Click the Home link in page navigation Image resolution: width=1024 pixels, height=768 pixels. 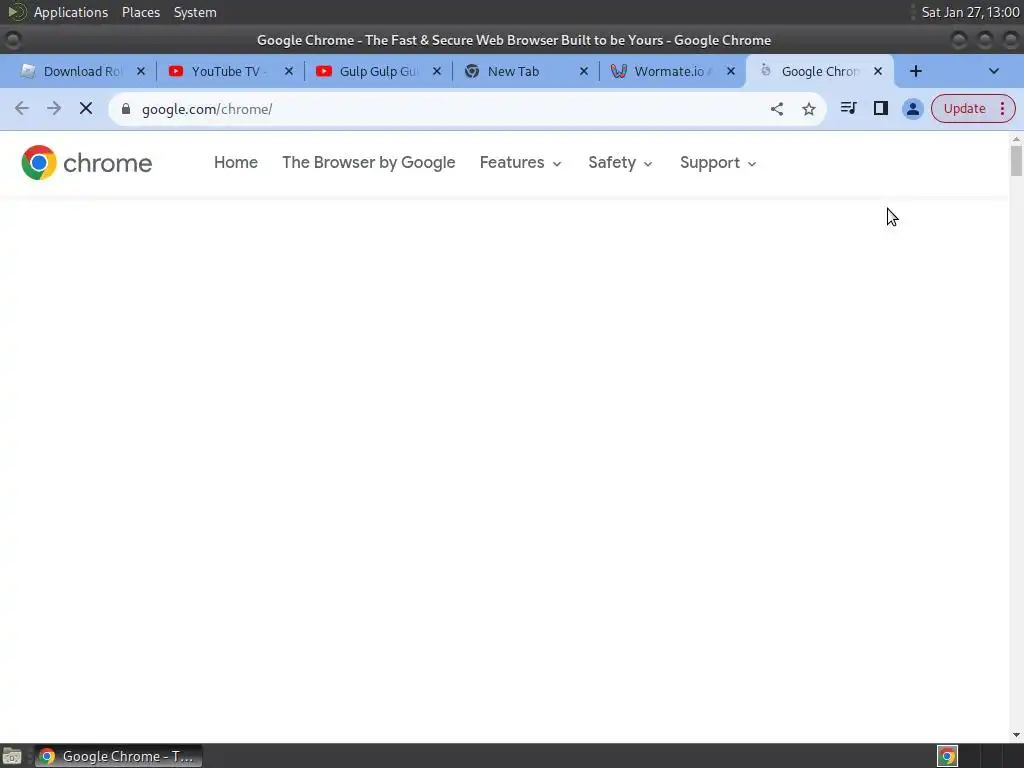(x=236, y=163)
